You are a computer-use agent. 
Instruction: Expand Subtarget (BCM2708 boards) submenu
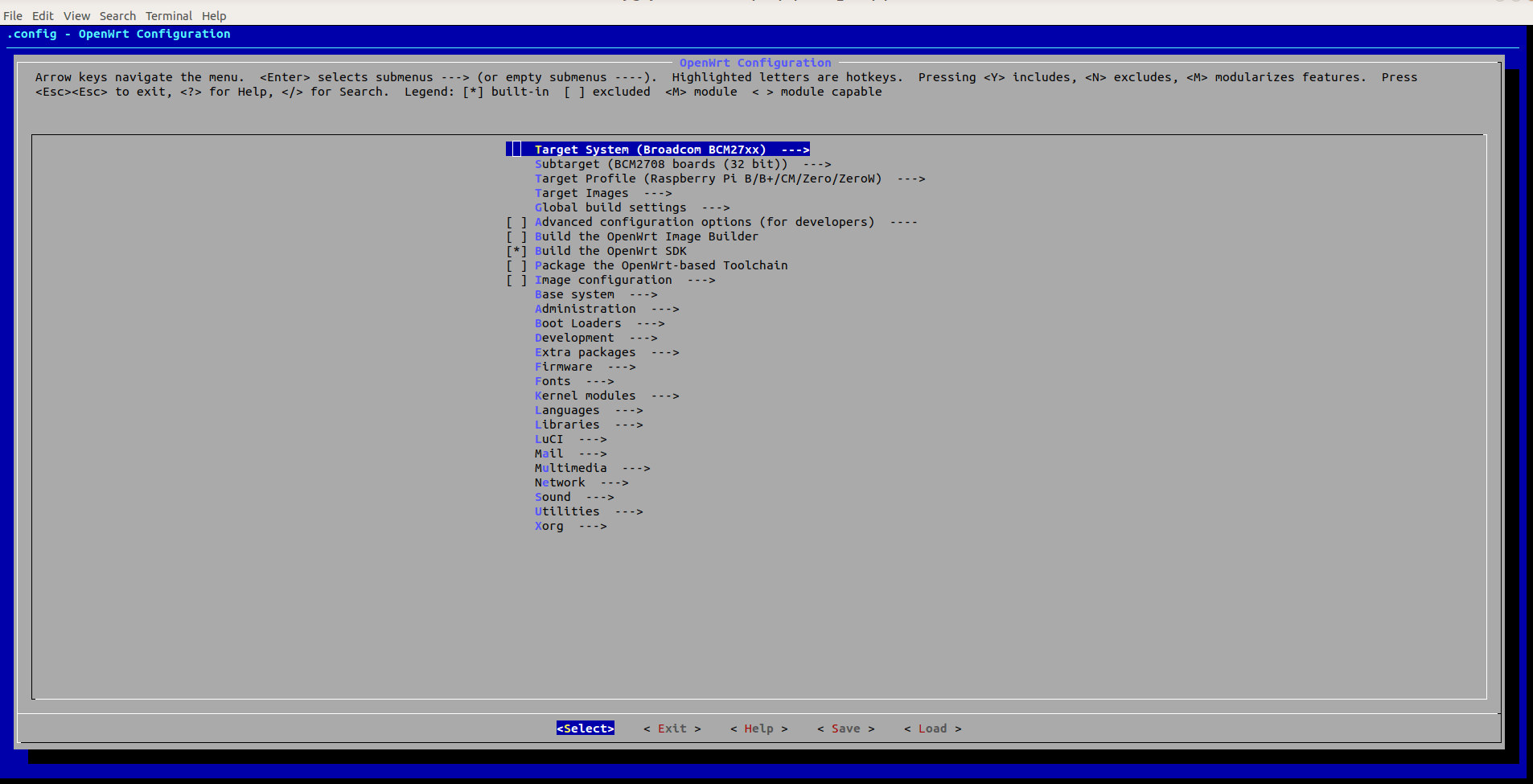click(x=683, y=164)
